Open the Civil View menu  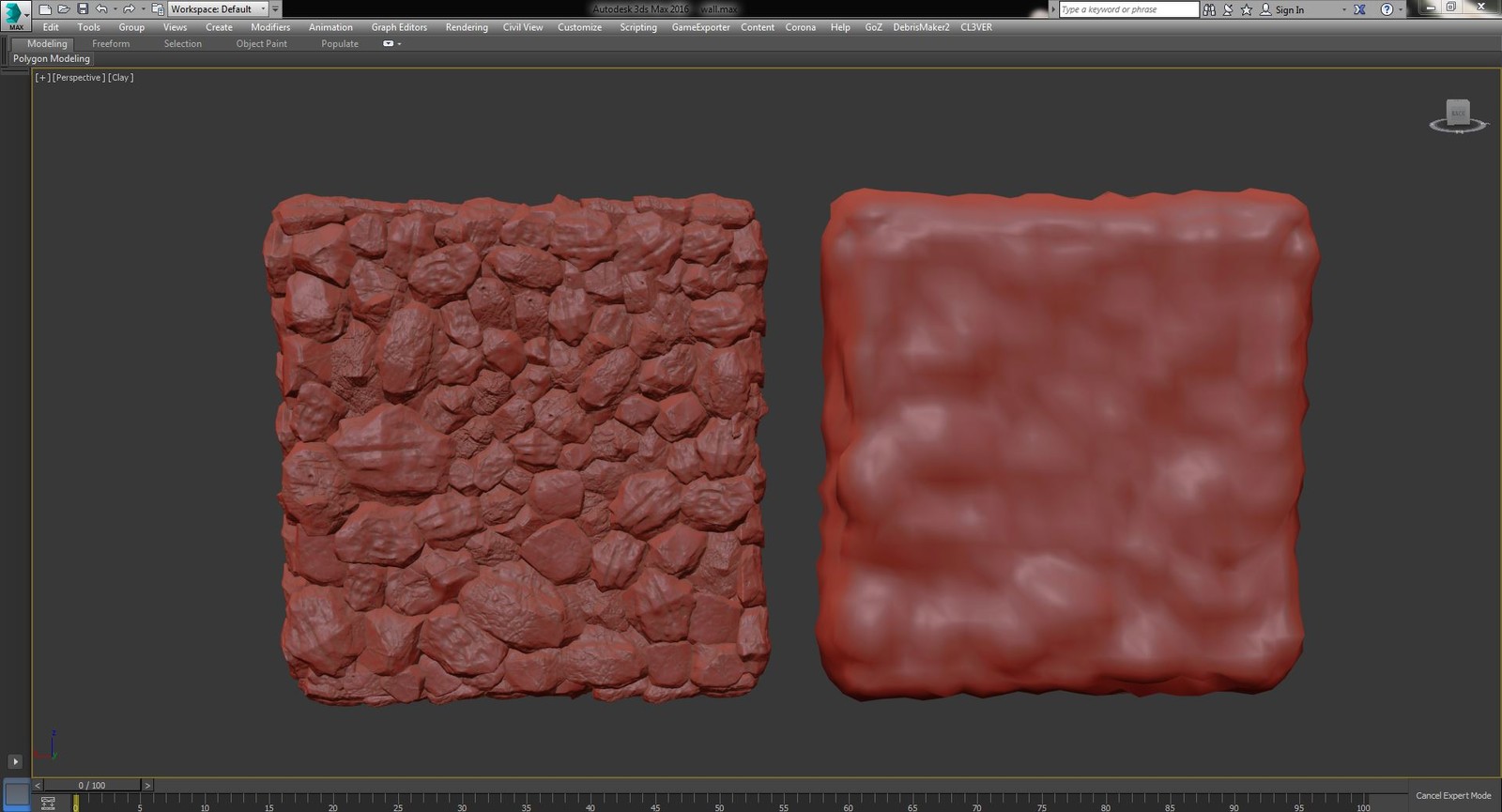coord(523,27)
